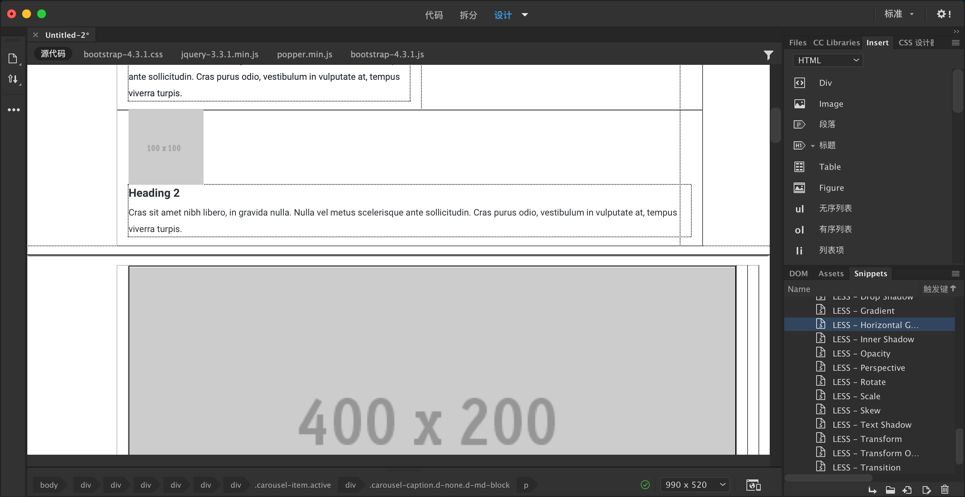Sort snippets by 触发键 column
This screenshot has height=497, width=965.
pyautogui.click(x=940, y=289)
